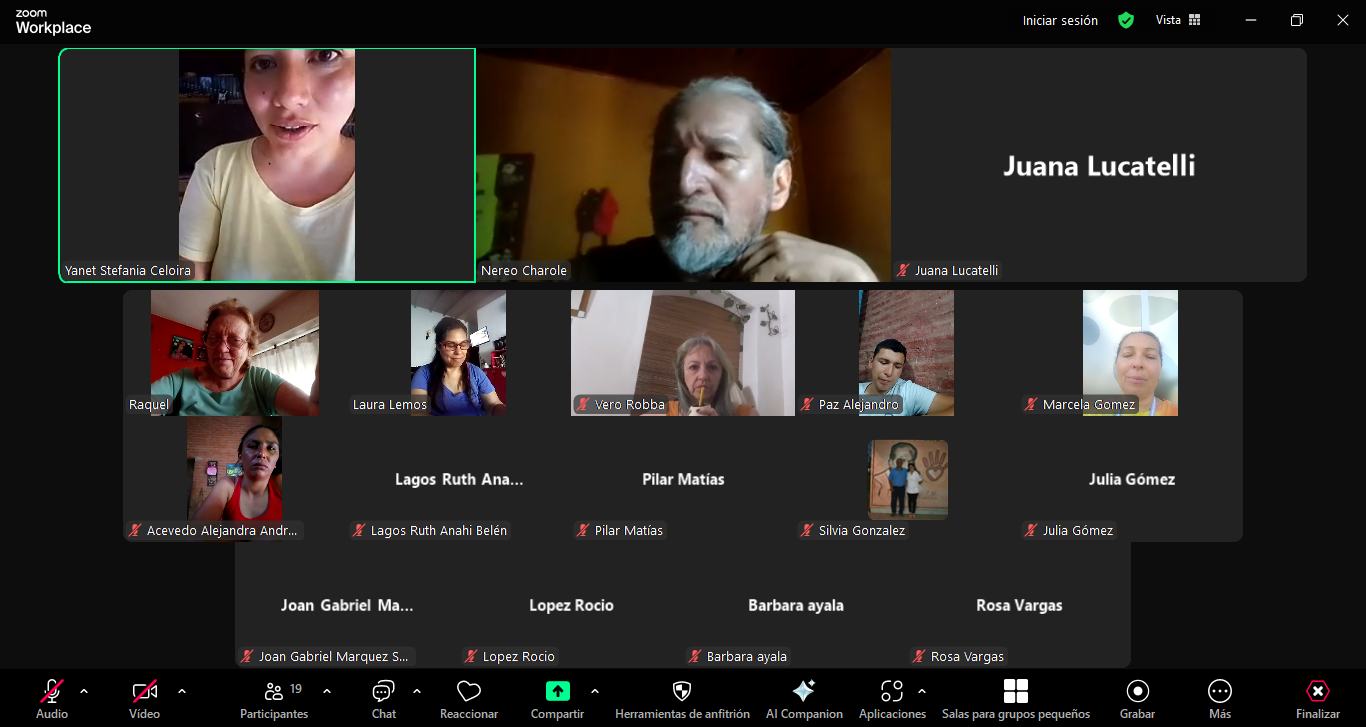
Task: Expand the audio options arrow
Action: tap(84, 691)
